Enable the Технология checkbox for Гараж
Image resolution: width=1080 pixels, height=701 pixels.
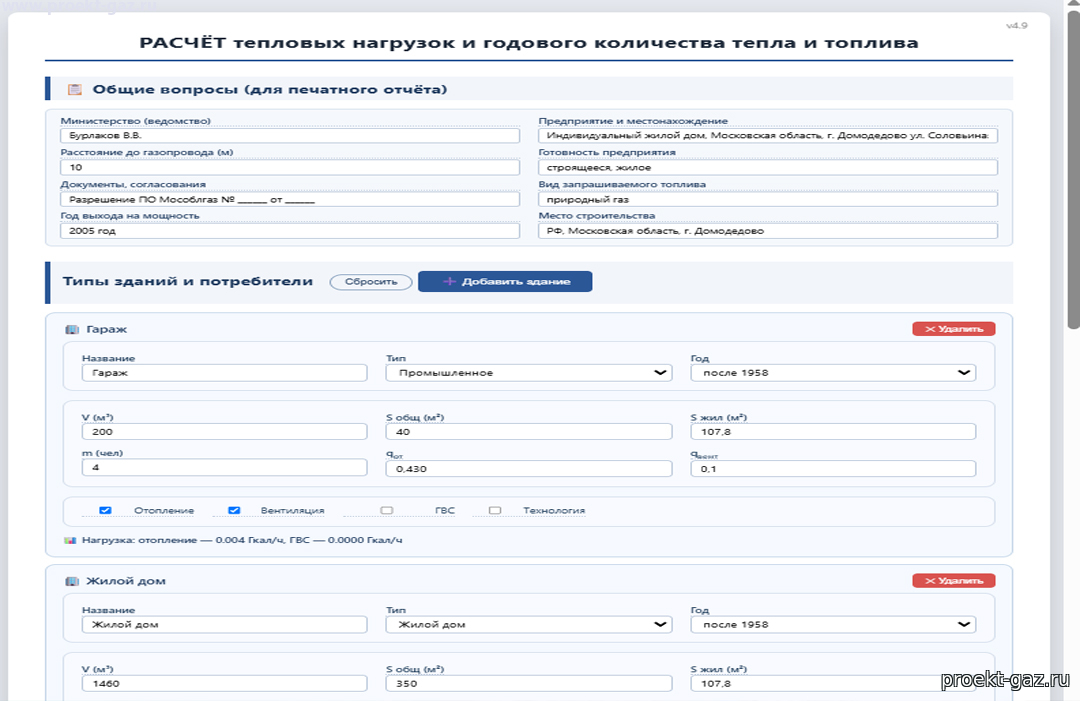(495, 510)
